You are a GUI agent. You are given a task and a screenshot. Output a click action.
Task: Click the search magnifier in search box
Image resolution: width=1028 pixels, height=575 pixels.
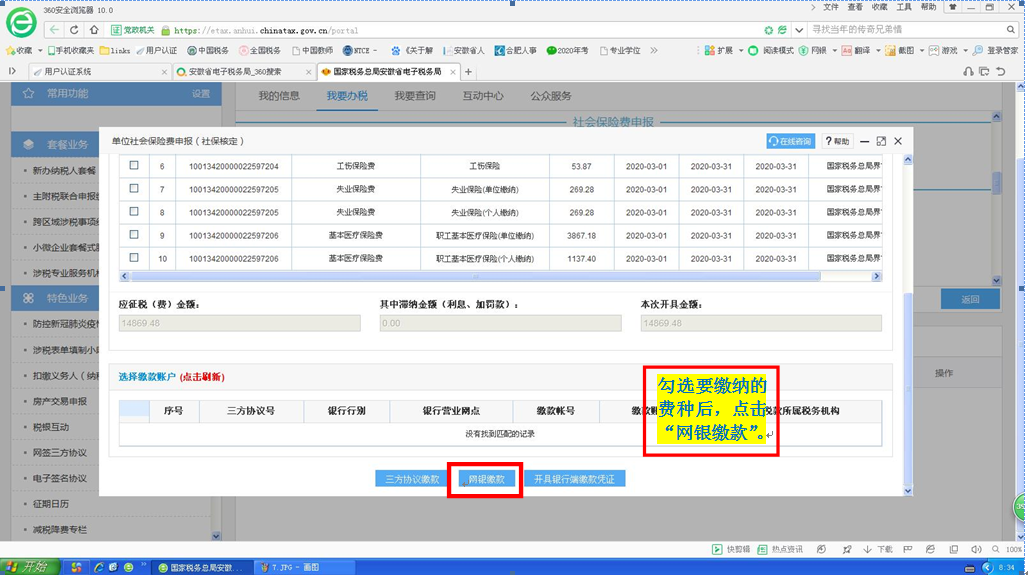tap(1010, 30)
